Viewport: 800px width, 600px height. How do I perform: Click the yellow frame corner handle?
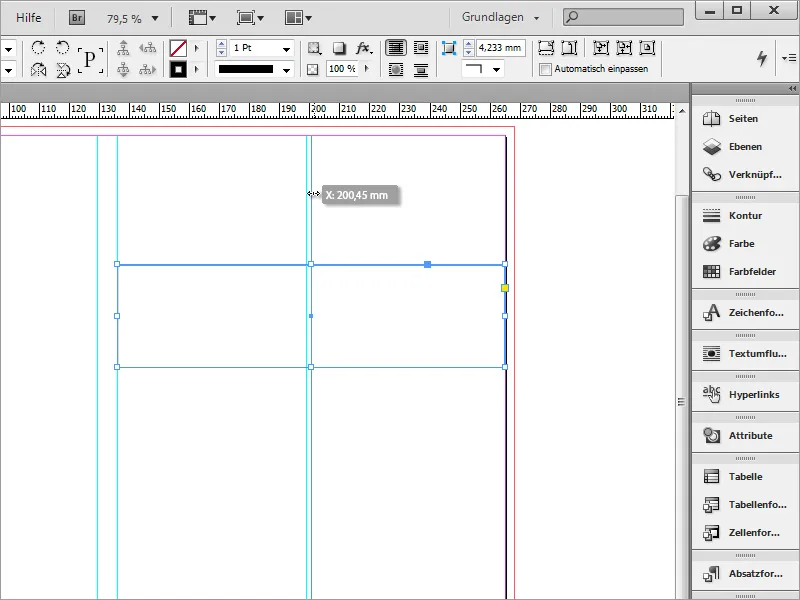coord(505,288)
